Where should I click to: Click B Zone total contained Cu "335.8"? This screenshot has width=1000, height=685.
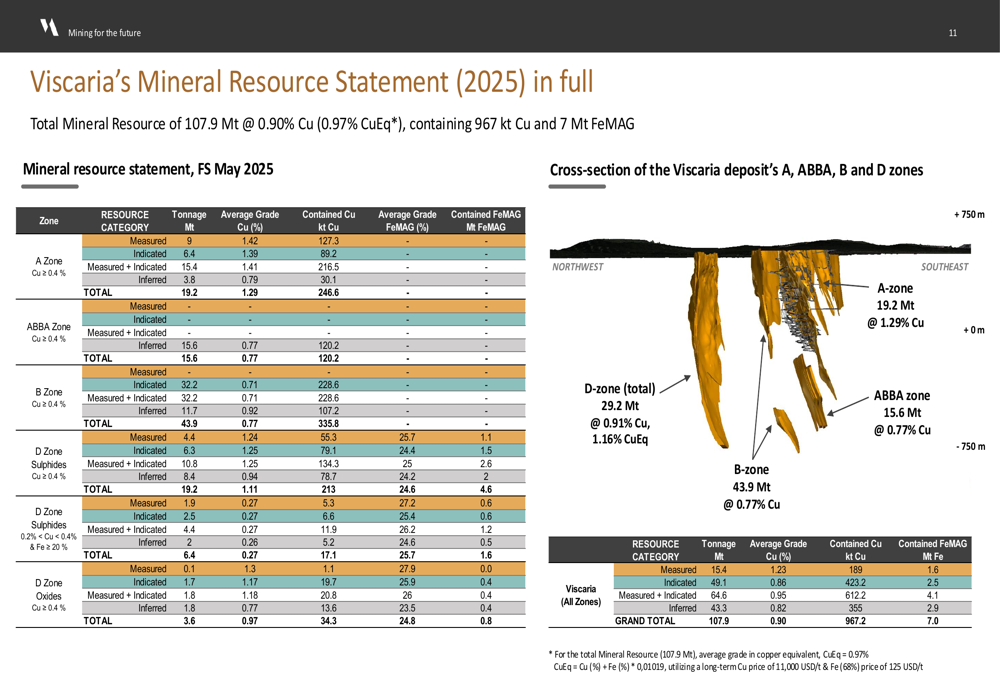point(328,424)
